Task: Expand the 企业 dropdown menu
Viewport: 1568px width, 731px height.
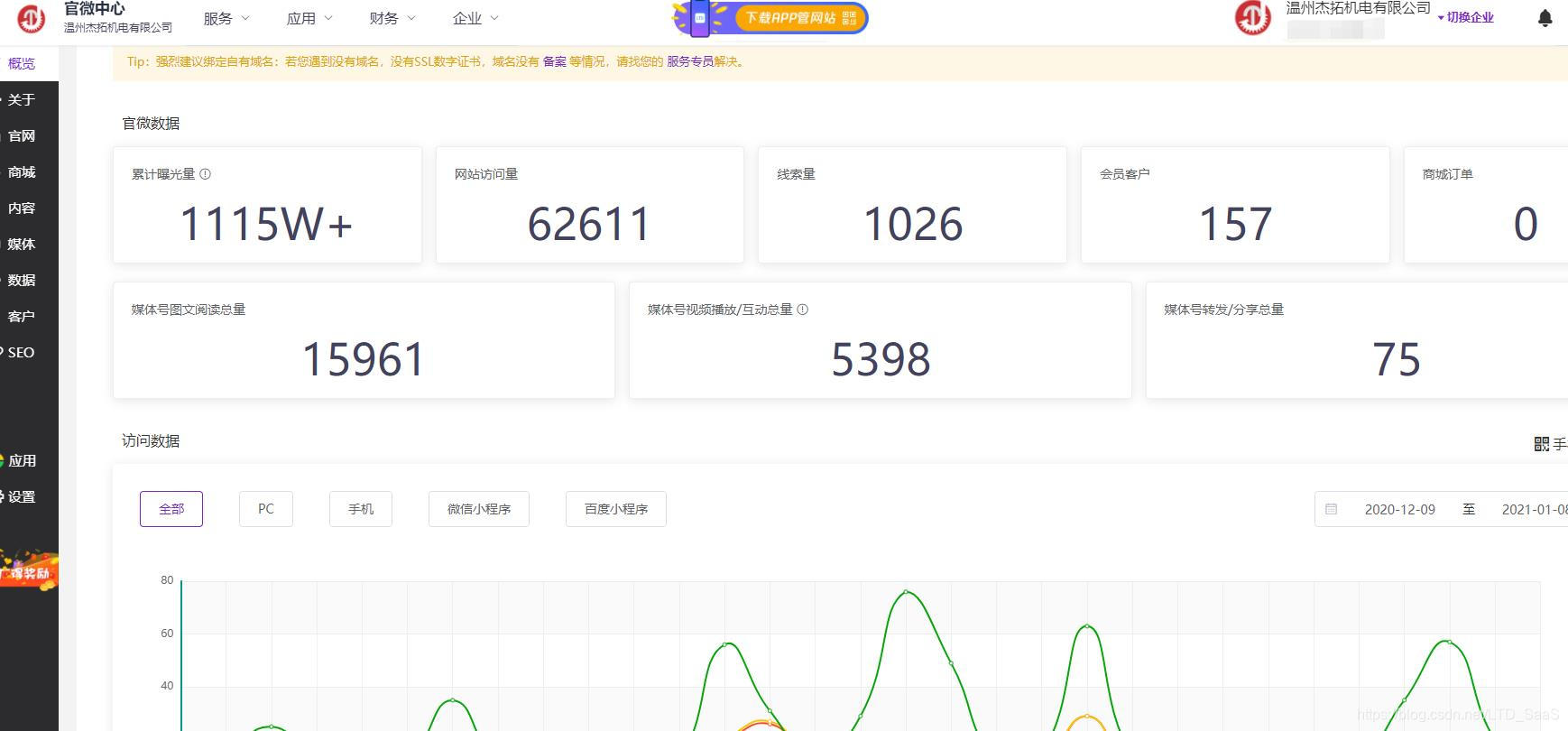Action: 475,18
